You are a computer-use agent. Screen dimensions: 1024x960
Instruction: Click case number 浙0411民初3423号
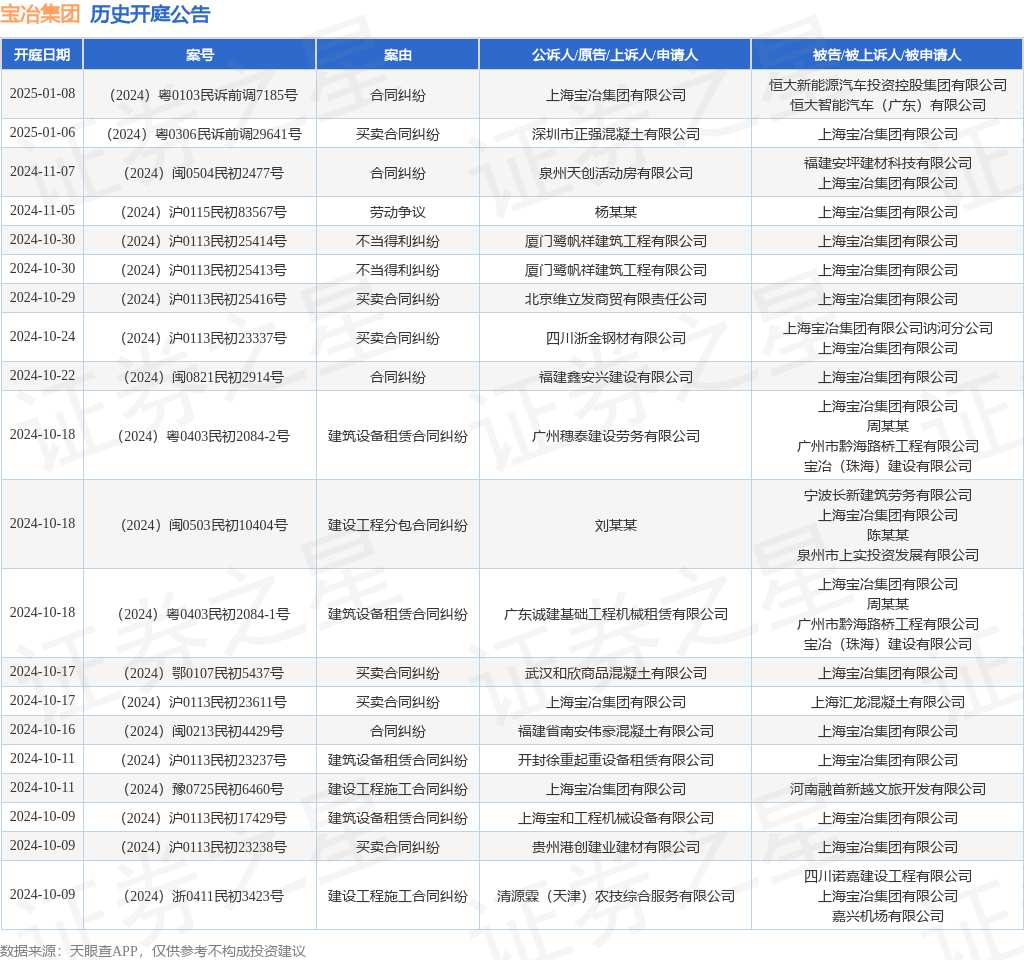click(203, 896)
